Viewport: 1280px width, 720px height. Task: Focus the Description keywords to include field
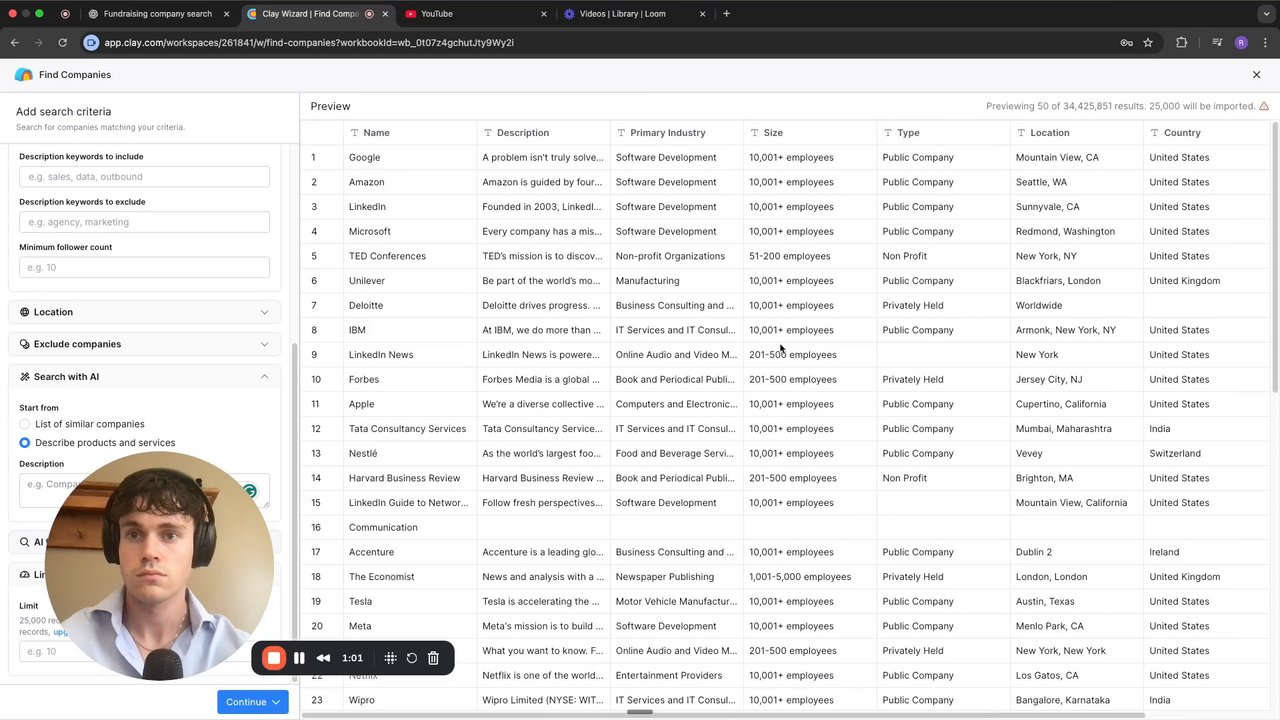[144, 177]
